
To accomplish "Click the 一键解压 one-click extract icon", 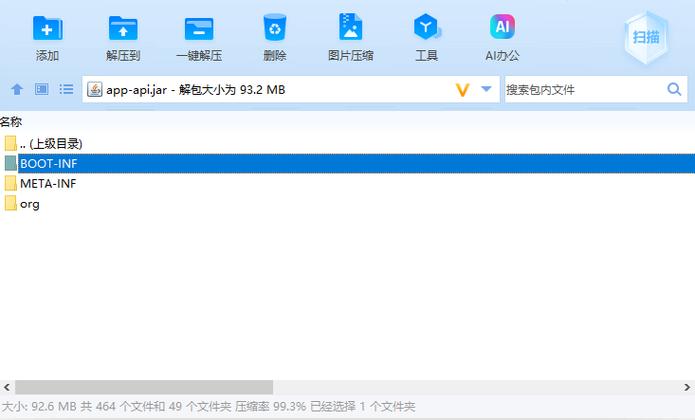I will [x=199, y=28].
